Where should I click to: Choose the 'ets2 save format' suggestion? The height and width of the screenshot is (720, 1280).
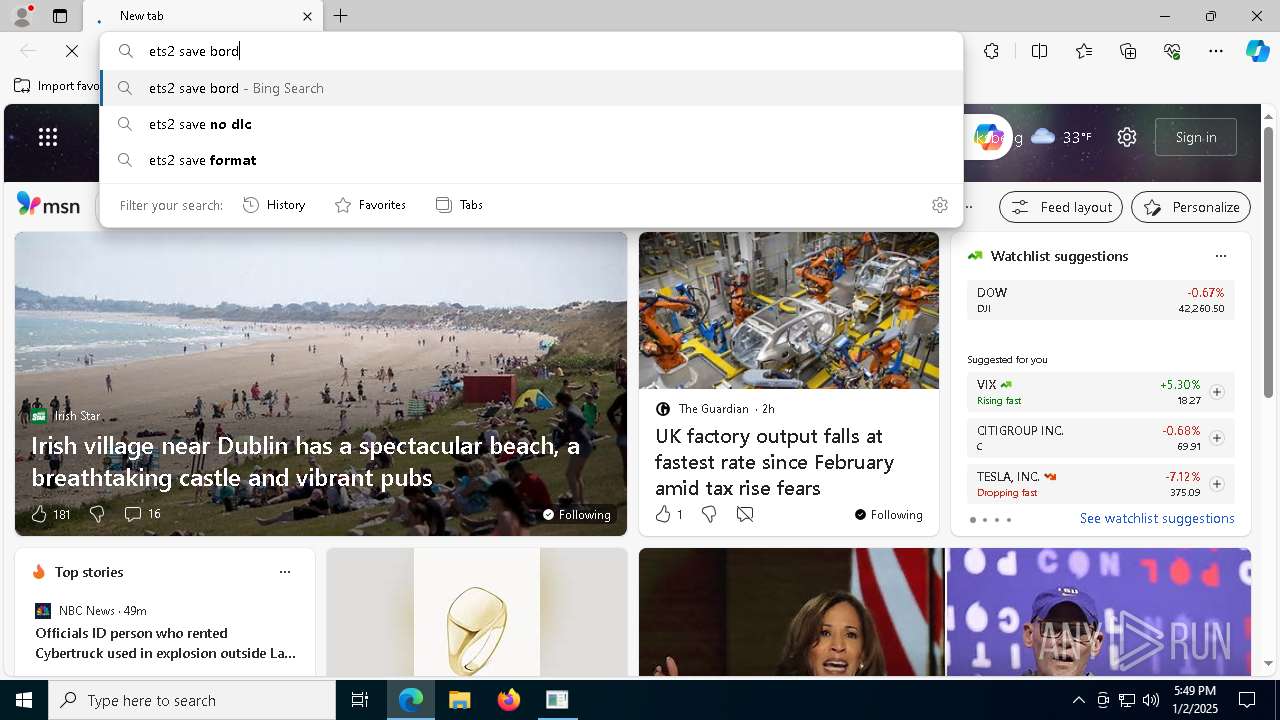pyautogui.click(x=532, y=160)
